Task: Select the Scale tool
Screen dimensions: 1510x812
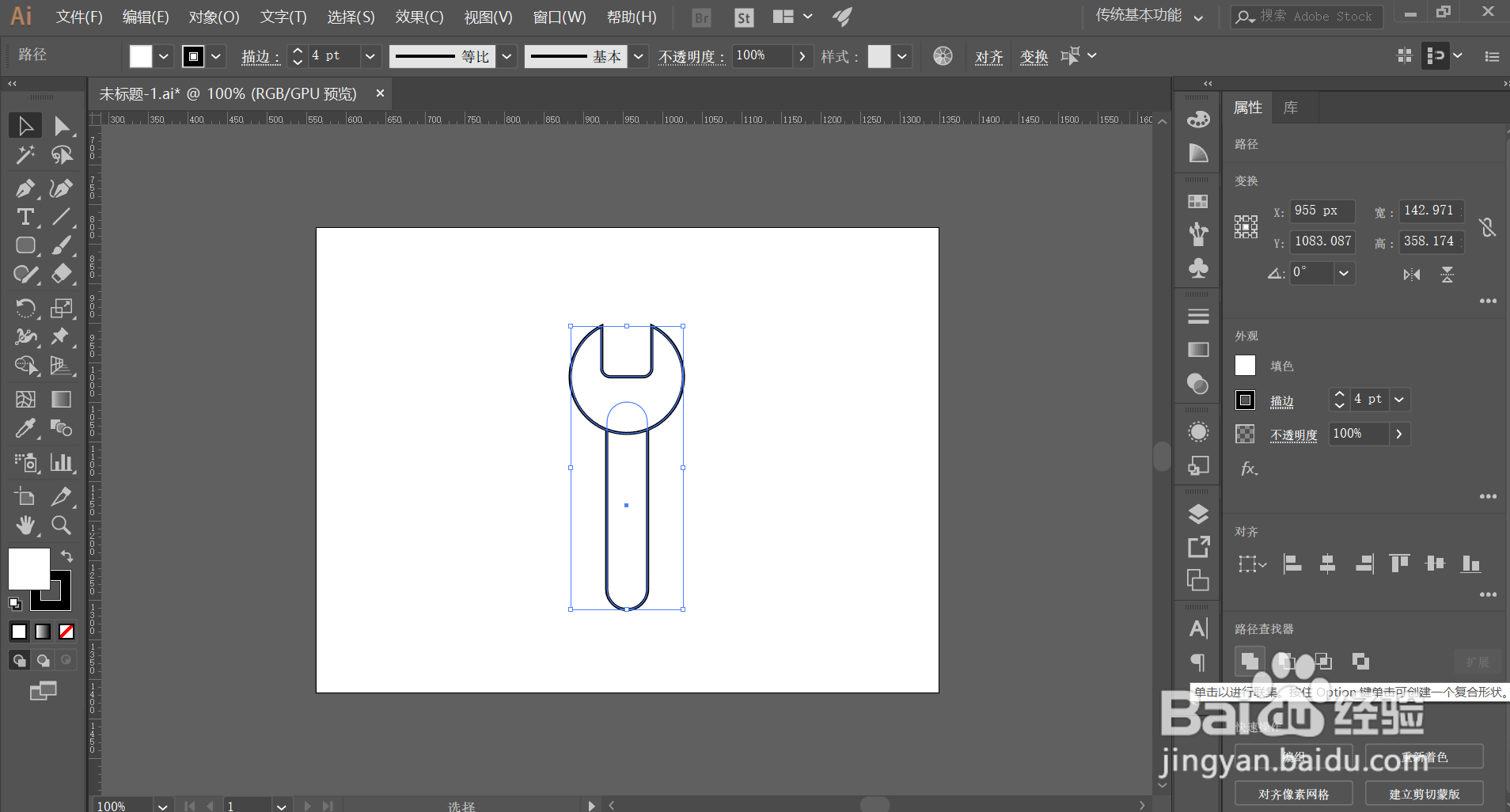Action: [62, 308]
